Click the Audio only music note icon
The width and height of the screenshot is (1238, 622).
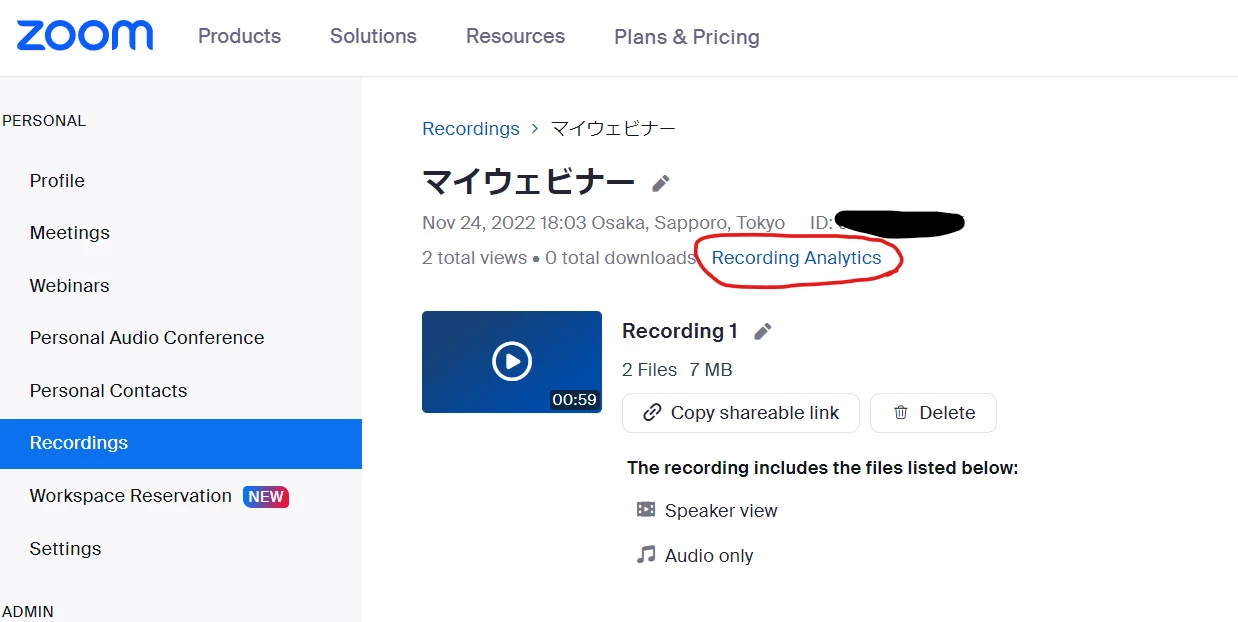[646, 555]
